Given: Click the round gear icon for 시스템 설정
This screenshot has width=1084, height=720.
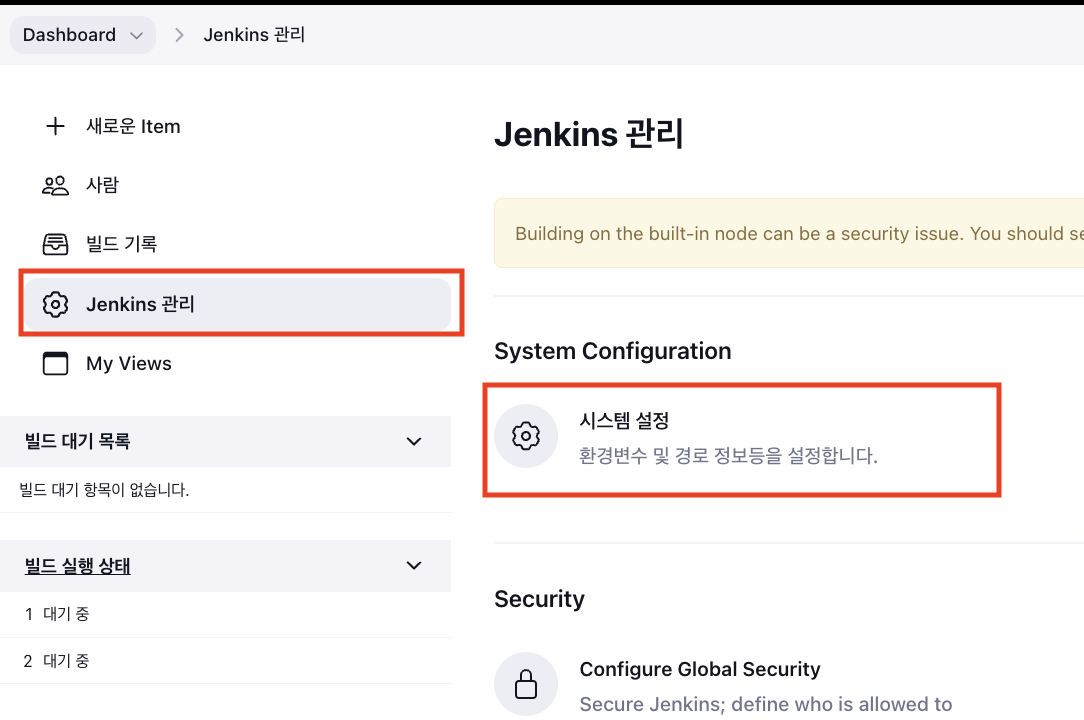Looking at the screenshot, I should [x=526, y=436].
